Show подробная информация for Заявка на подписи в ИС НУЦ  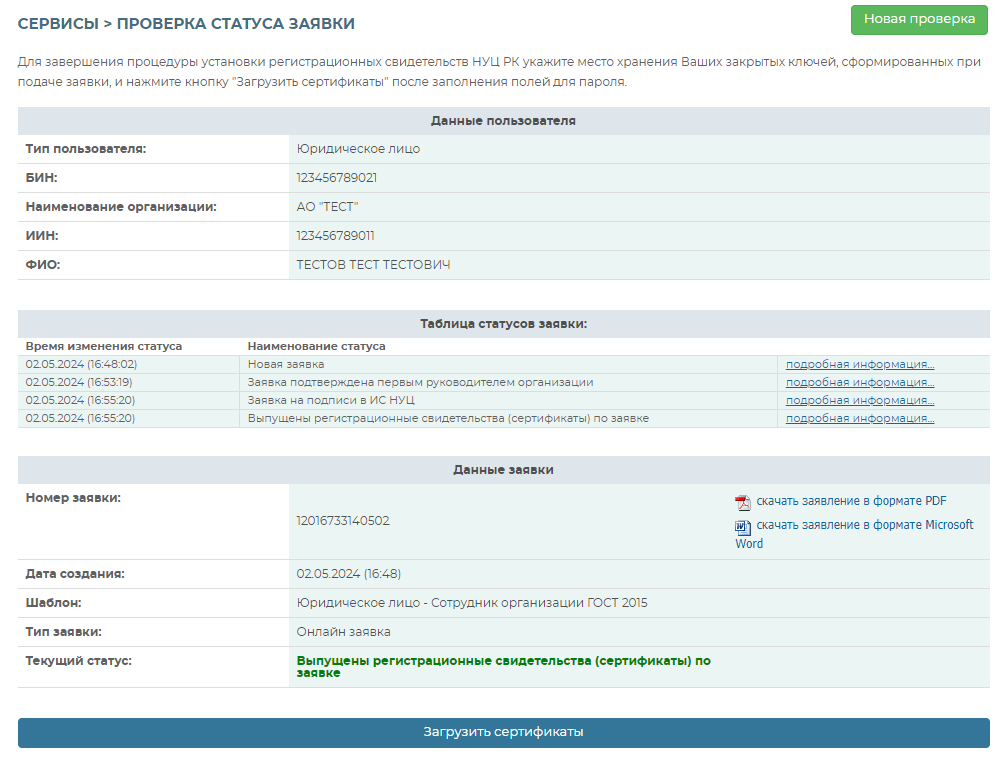pos(859,400)
